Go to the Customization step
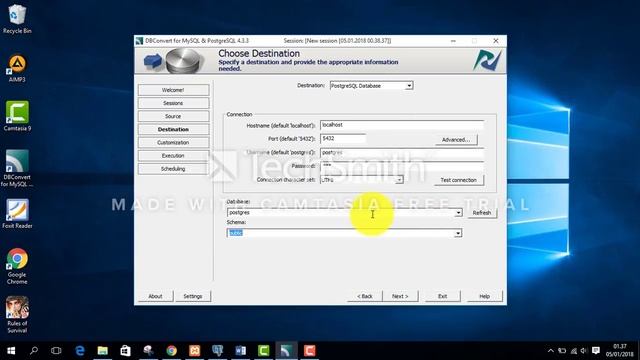 (173, 142)
